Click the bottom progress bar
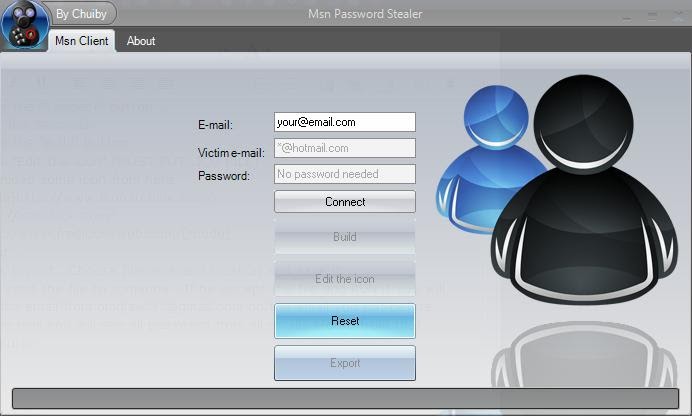 [345, 398]
